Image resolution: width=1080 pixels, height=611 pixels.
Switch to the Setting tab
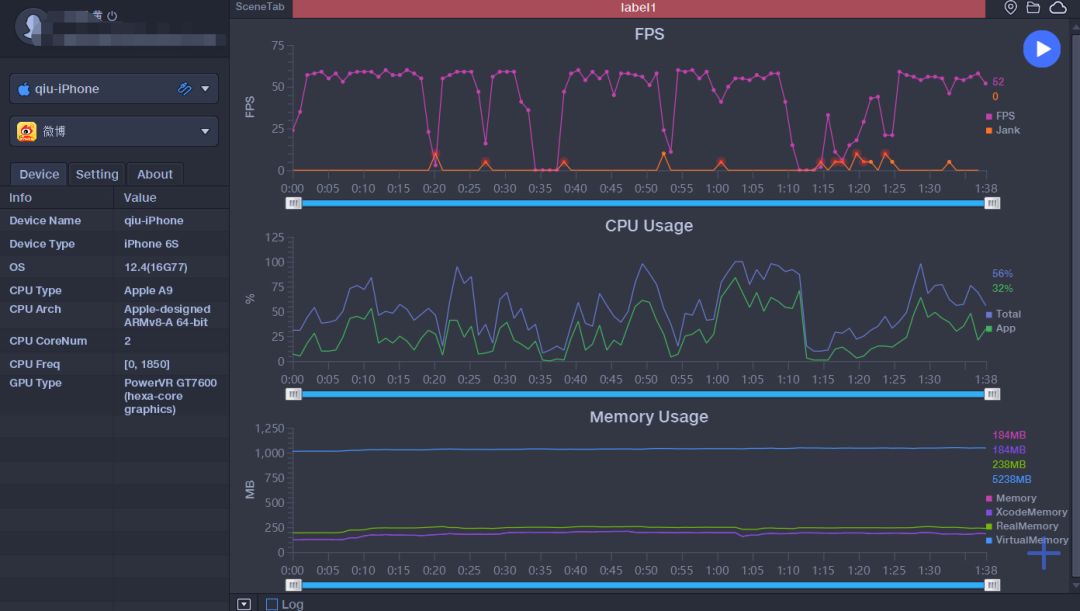tap(97, 174)
